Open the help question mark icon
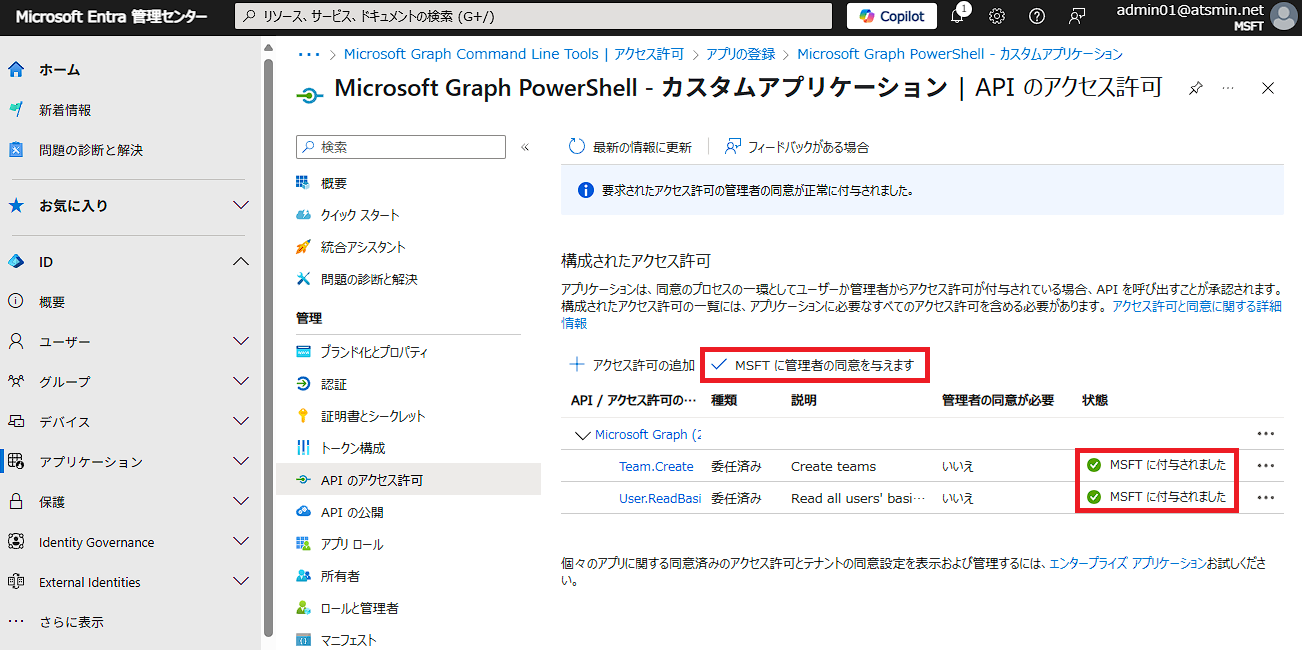Screen dimensions: 1302x650 pyautogui.click(x=1037, y=15)
